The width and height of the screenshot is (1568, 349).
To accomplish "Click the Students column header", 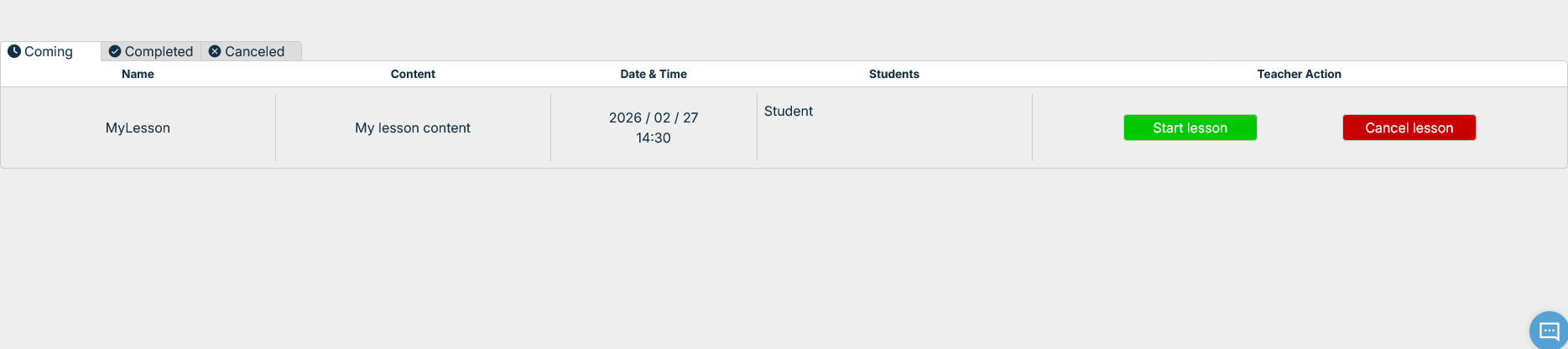I will 893,74.
